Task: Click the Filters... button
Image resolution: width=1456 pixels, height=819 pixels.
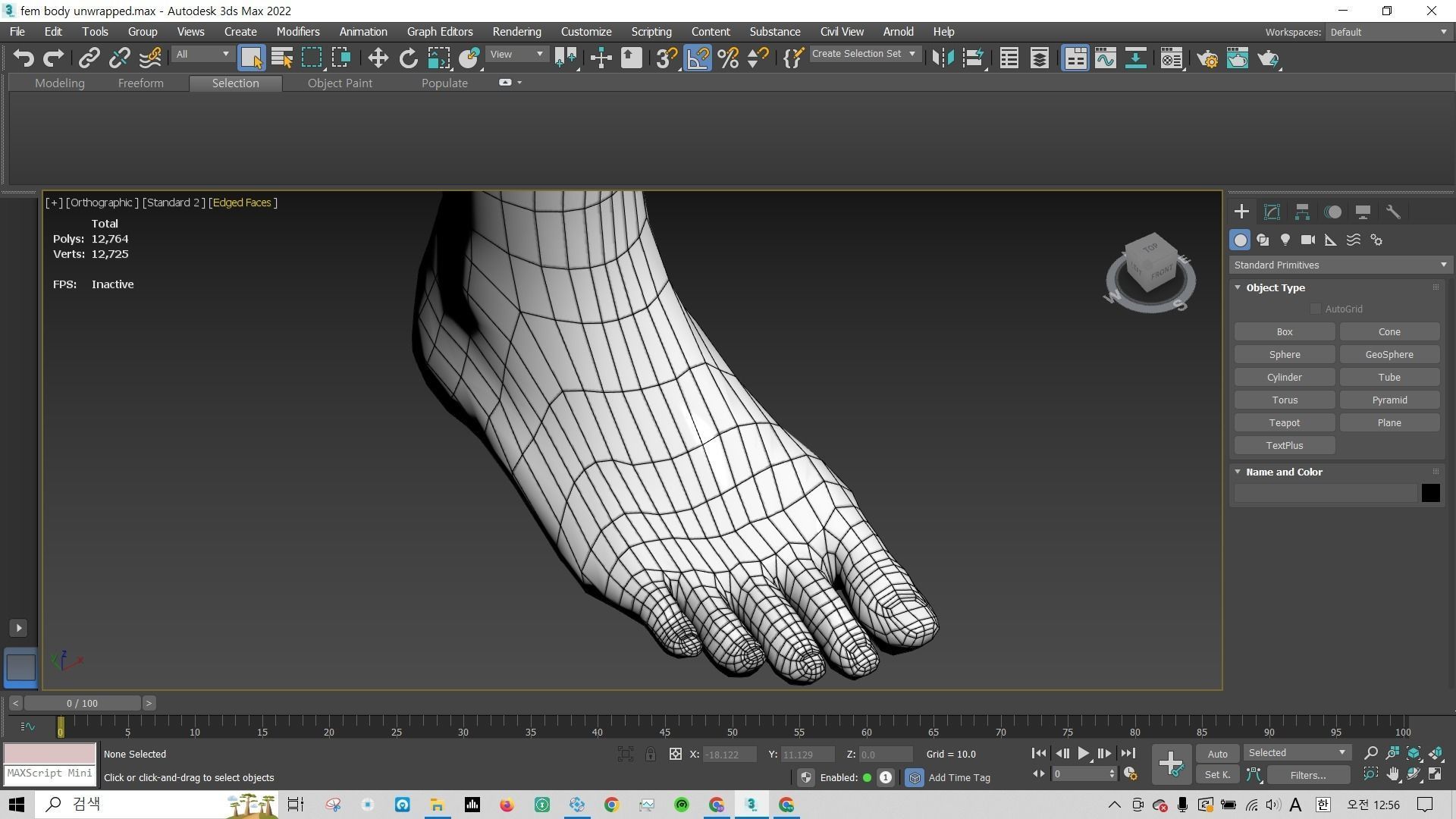Action: click(1308, 775)
